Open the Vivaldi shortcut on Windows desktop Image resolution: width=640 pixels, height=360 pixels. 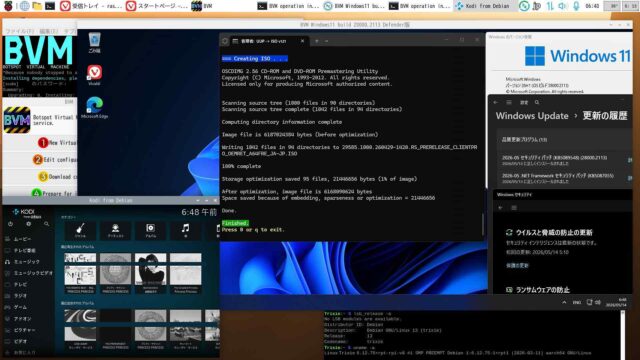pos(94,75)
